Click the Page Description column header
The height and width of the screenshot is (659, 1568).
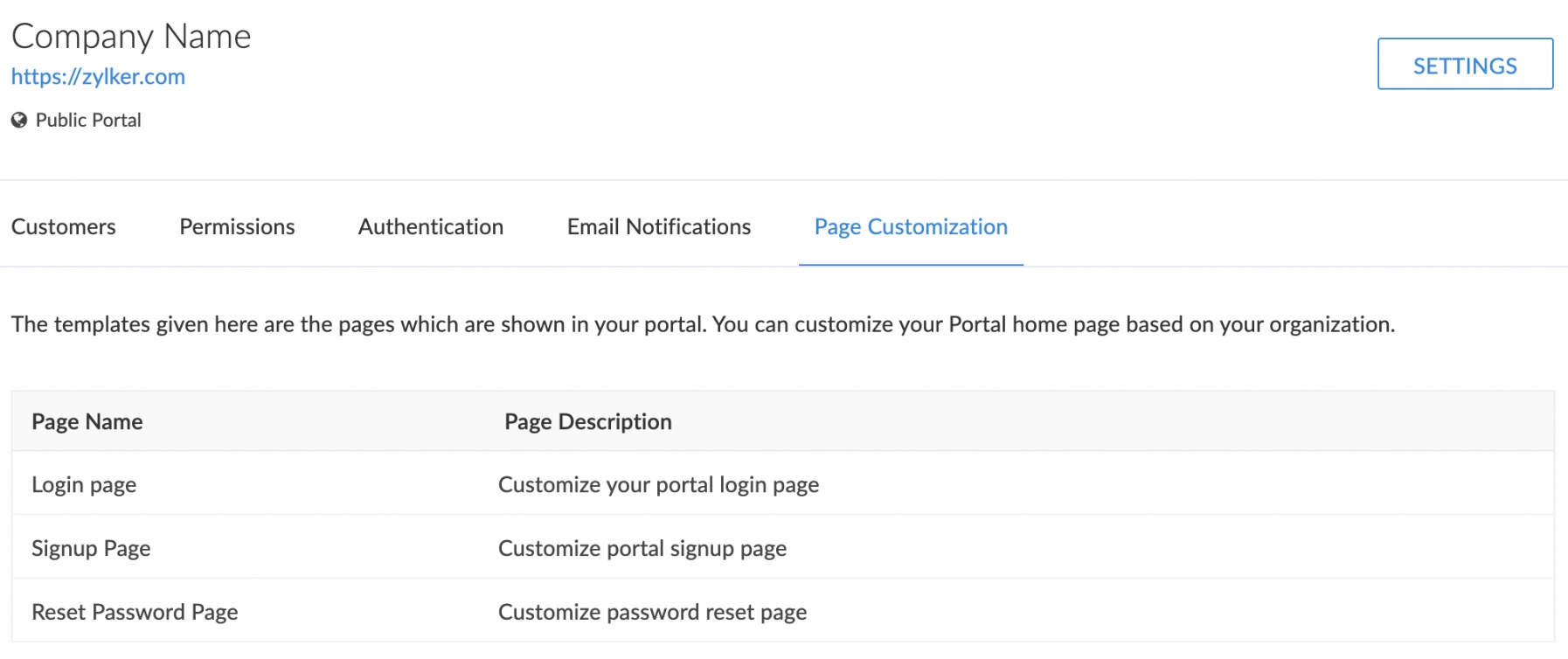click(x=588, y=422)
